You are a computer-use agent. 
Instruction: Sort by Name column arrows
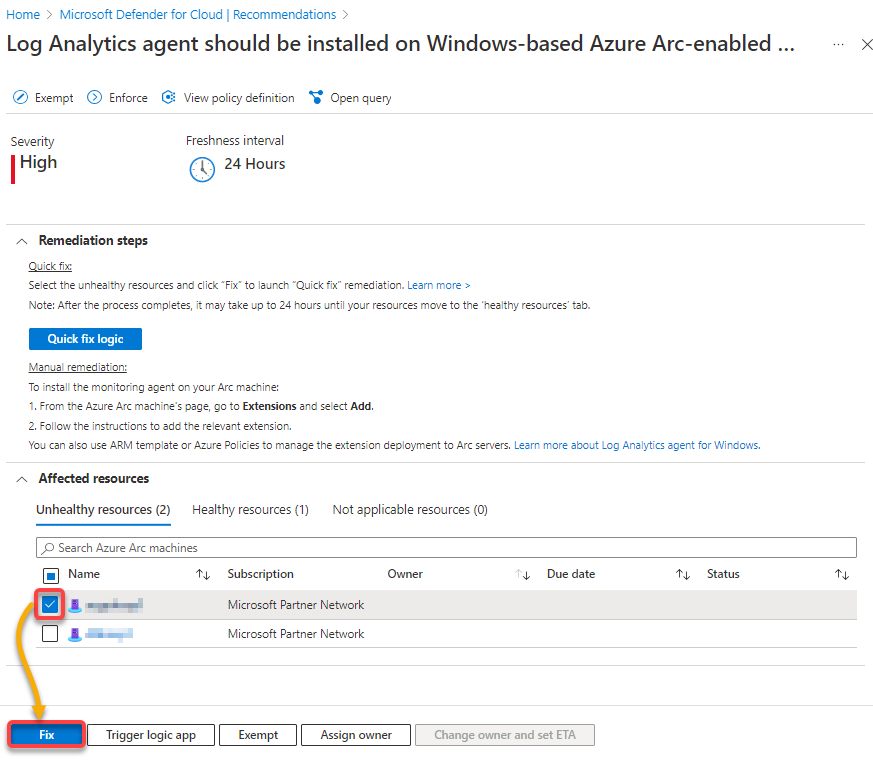click(x=203, y=574)
